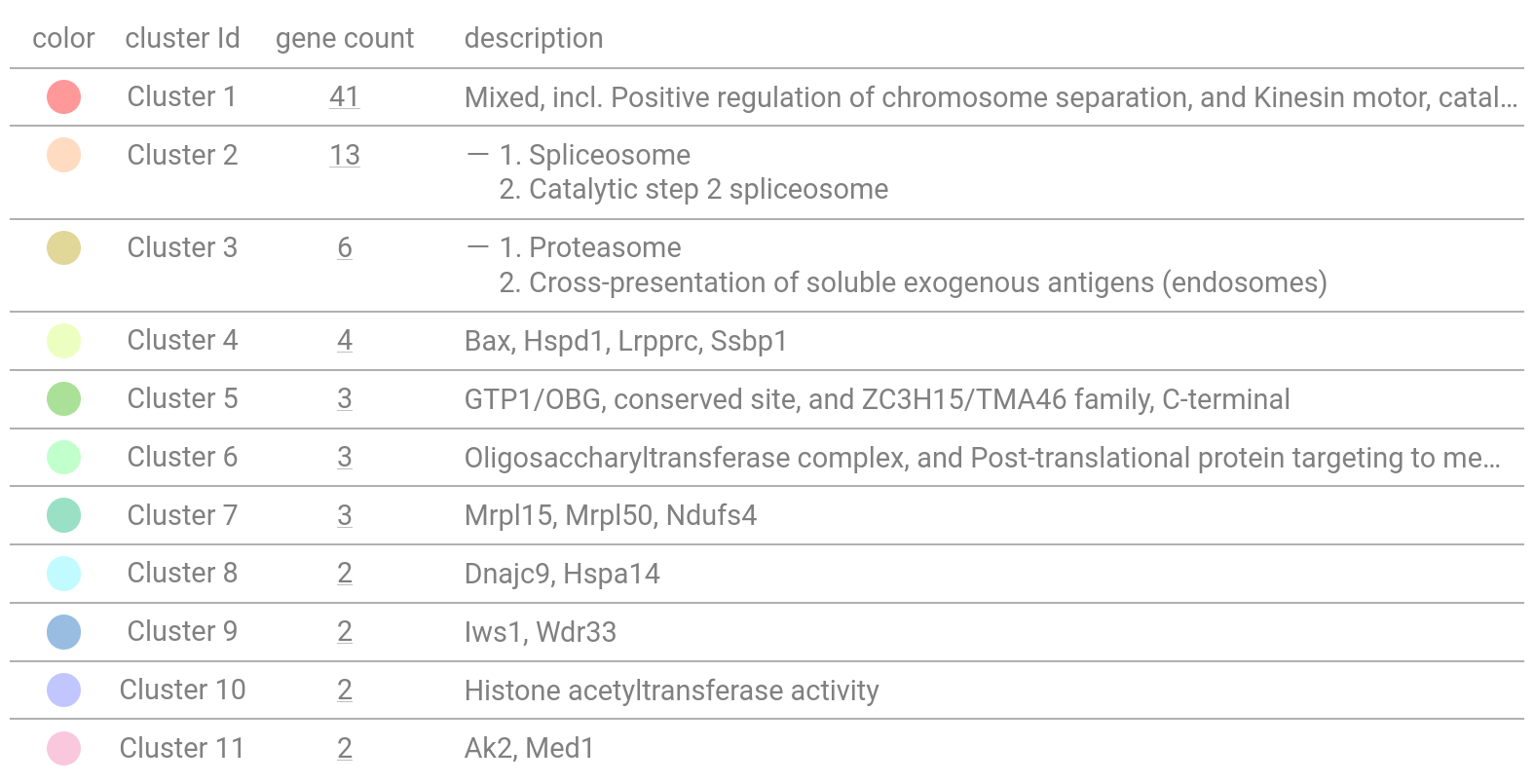Screen dimensions: 1534x784
Task: Open the Cluster 2 gene count 13
Action: pyautogui.click(x=345, y=156)
